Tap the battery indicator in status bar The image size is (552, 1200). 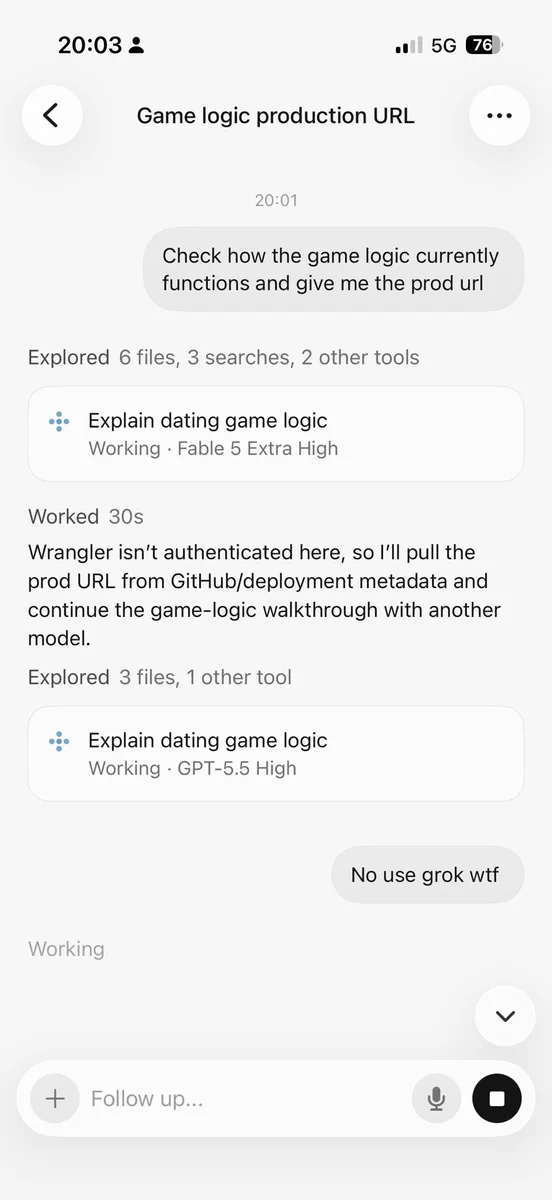tap(485, 45)
